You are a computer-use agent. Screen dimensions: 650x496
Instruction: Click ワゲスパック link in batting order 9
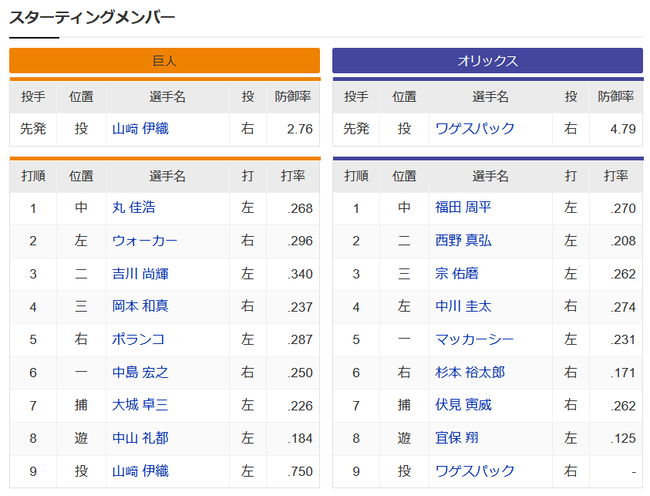click(475, 471)
